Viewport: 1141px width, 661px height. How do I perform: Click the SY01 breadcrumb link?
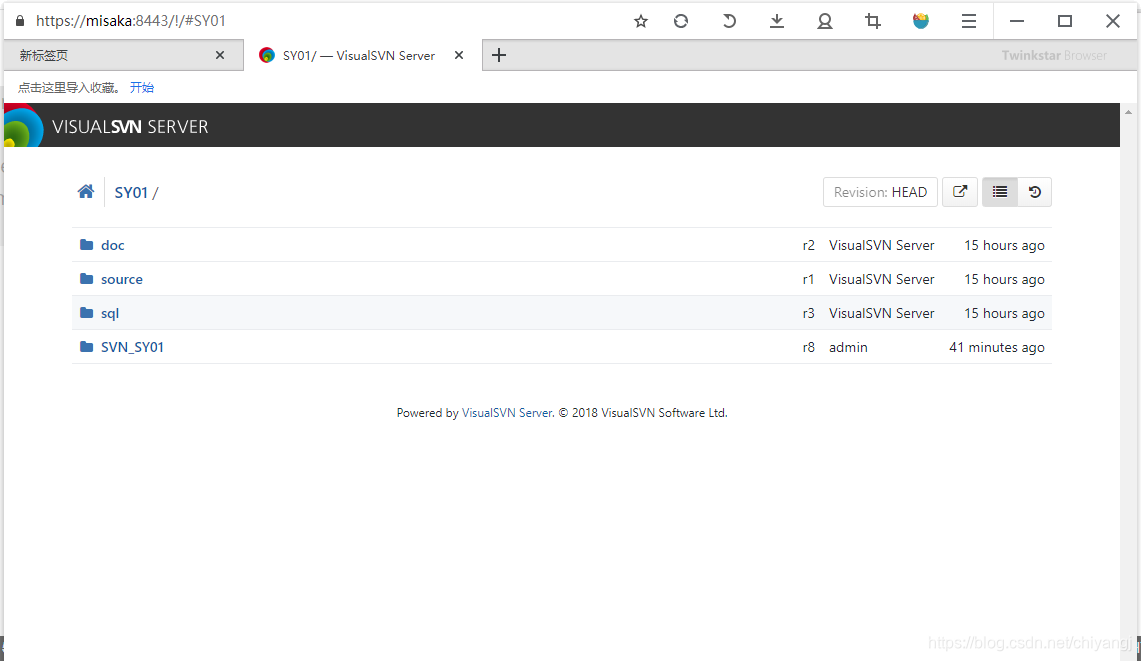(x=131, y=192)
